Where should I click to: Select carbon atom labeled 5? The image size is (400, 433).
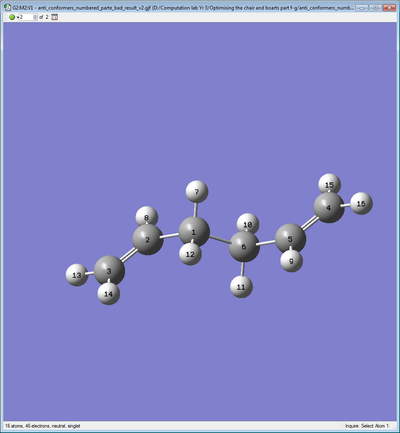click(x=290, y=238)
